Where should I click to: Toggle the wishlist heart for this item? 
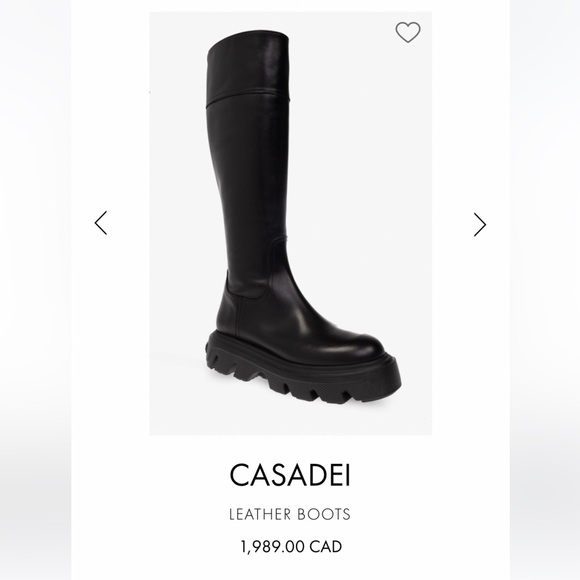408,32
